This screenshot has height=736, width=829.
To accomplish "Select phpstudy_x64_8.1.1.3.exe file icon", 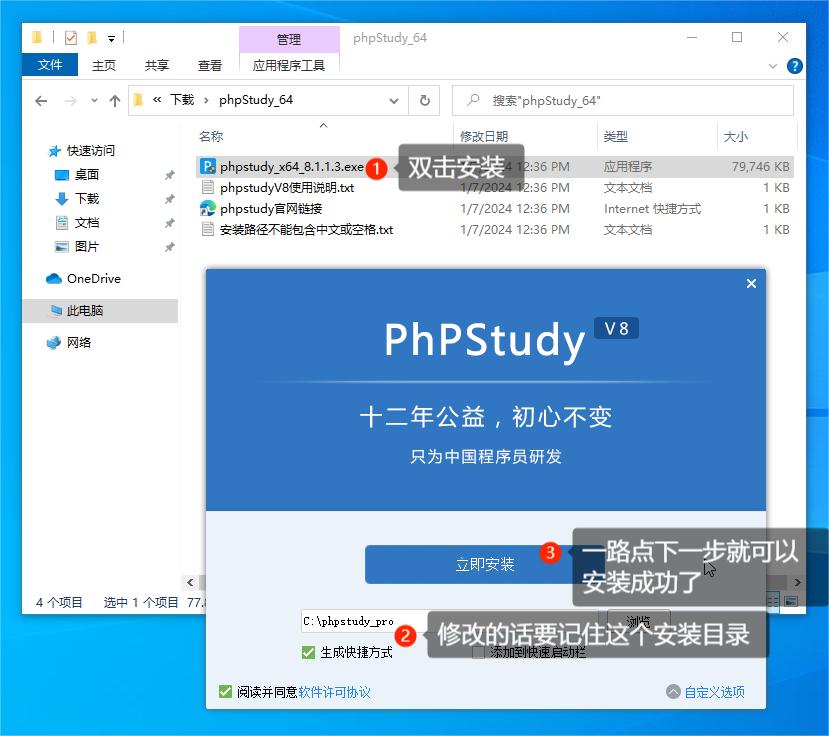I will 208,167.
